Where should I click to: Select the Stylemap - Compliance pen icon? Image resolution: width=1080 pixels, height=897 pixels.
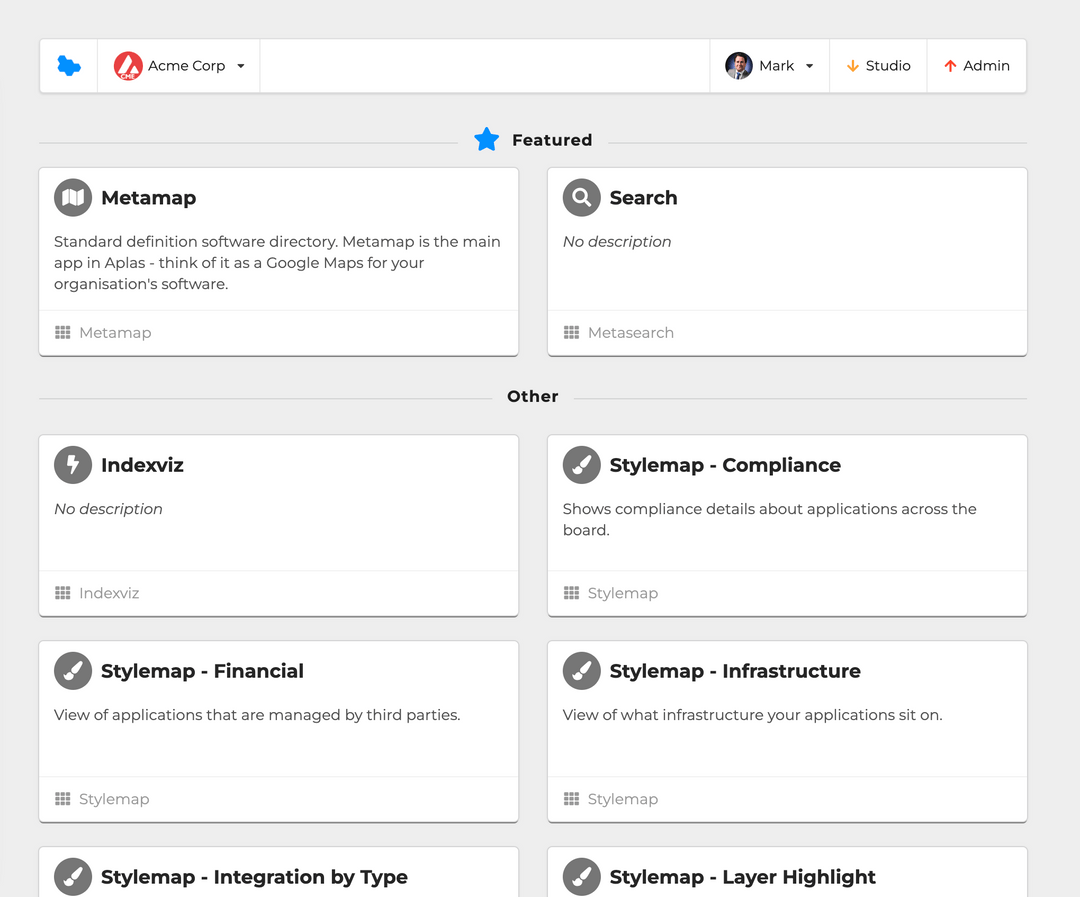[x=581, y=464]
